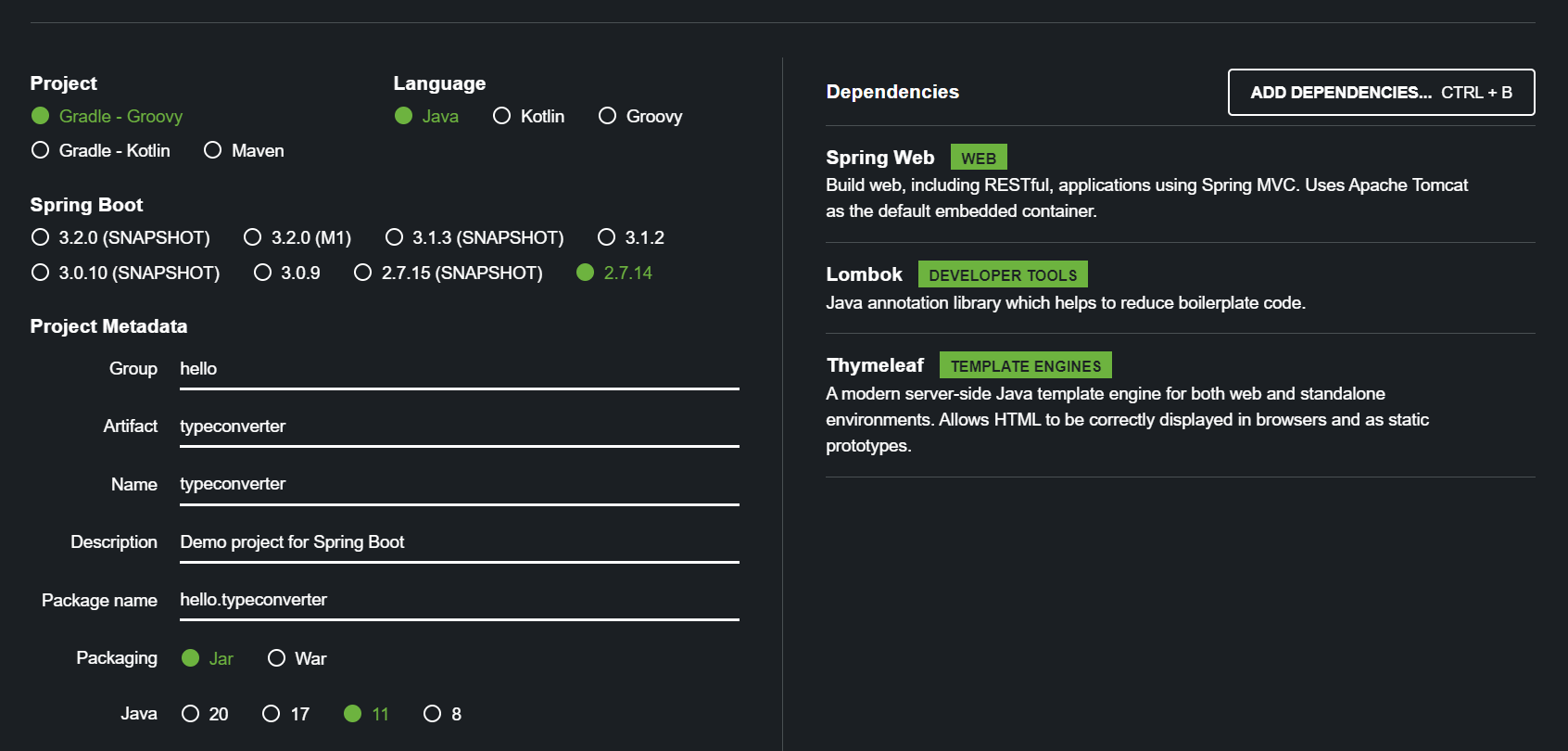1568x751 pixels.
Task: Select Java version 8
Action: 442,714
